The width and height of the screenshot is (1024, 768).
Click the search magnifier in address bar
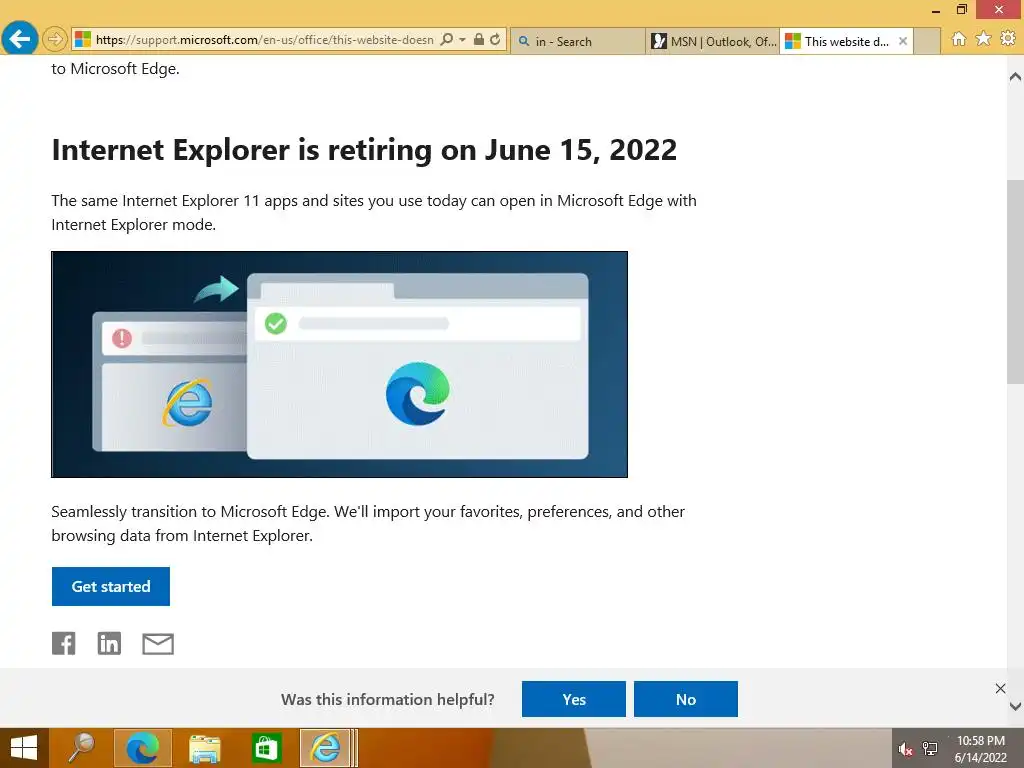pyautogui.click(x=447, y=40)
